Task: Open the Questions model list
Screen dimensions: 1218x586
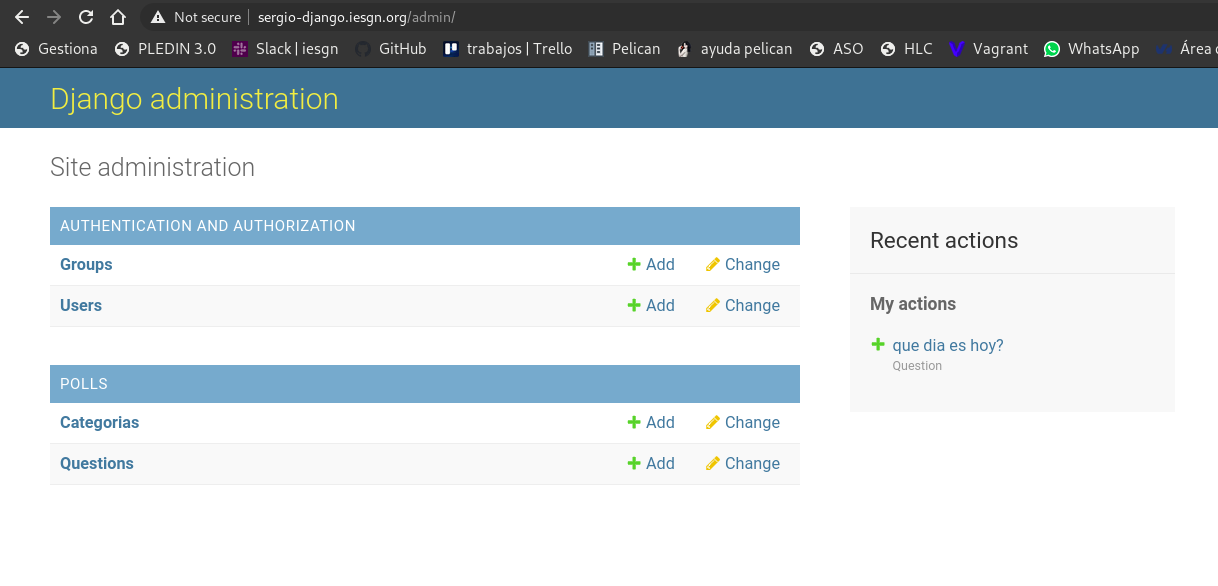Action: pyautogui.click(x=96, y=464)
